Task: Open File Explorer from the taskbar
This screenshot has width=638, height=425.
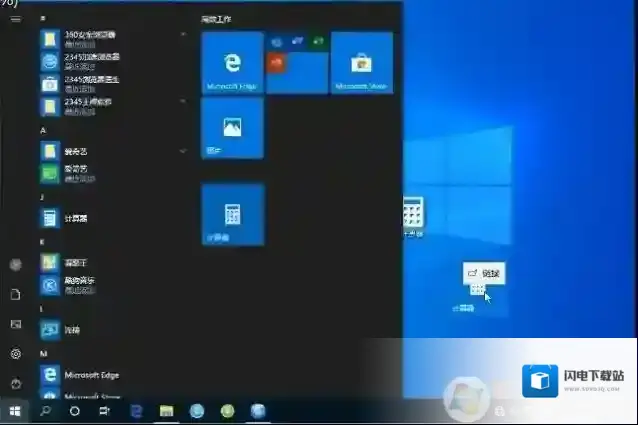Action: tap(166, 411)
